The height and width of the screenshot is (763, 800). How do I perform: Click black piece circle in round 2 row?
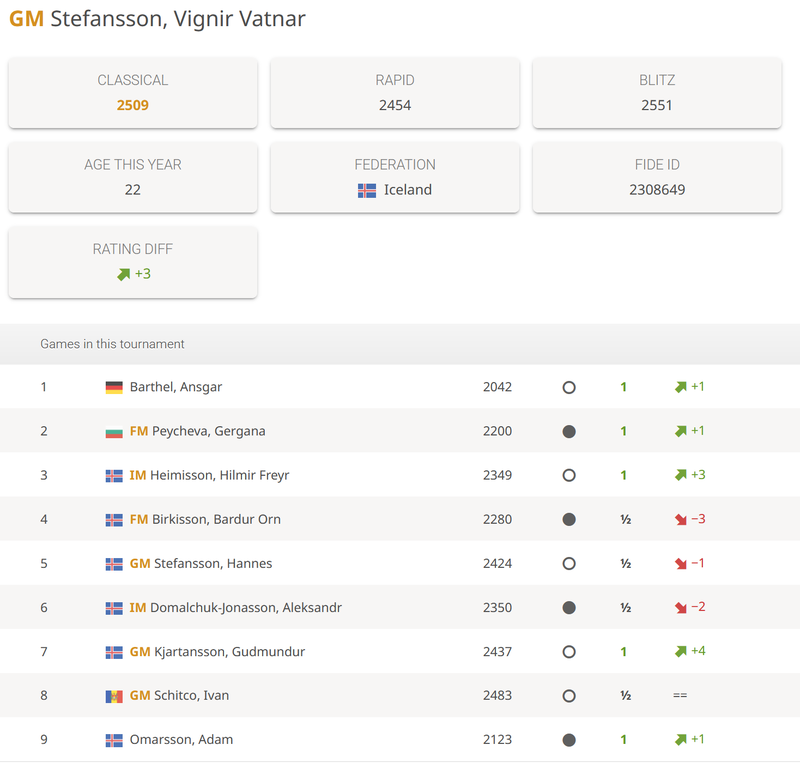pos(569,431)
